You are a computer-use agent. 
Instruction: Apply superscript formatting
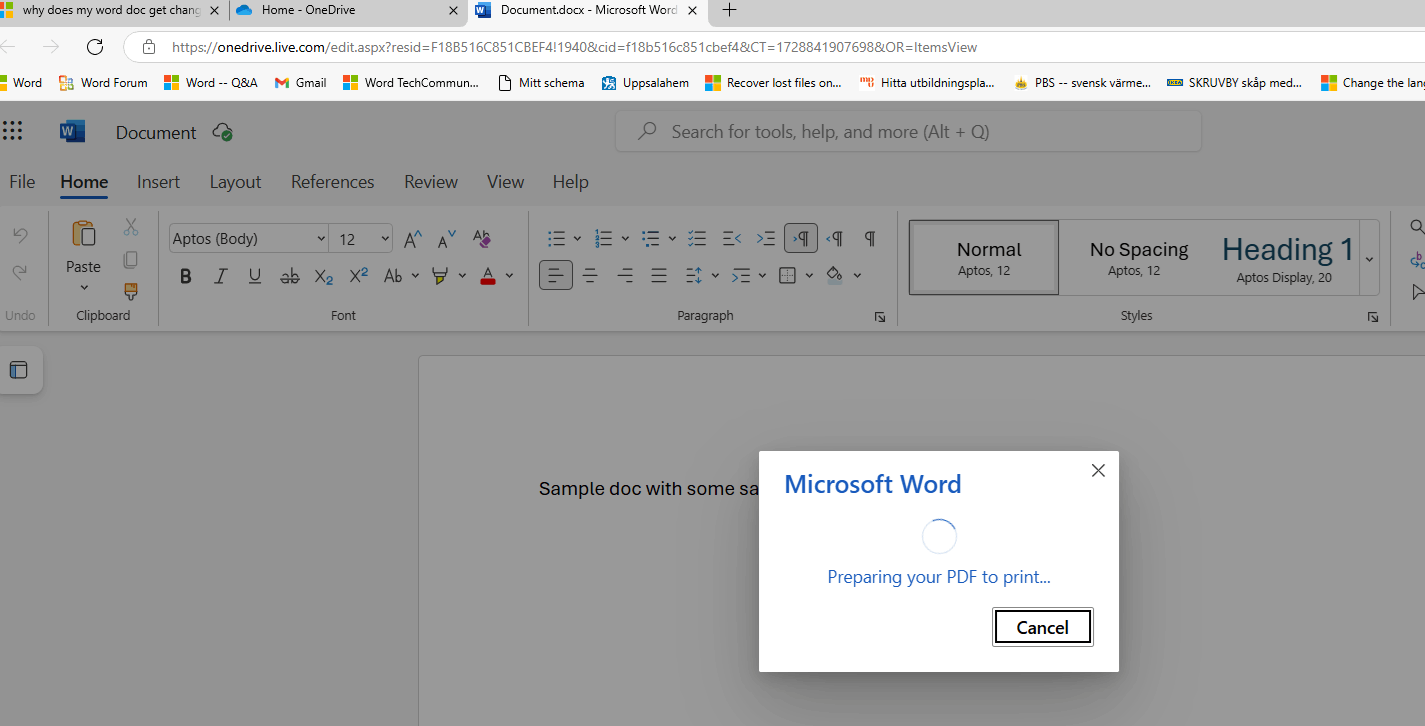click(x=358, y=276)
